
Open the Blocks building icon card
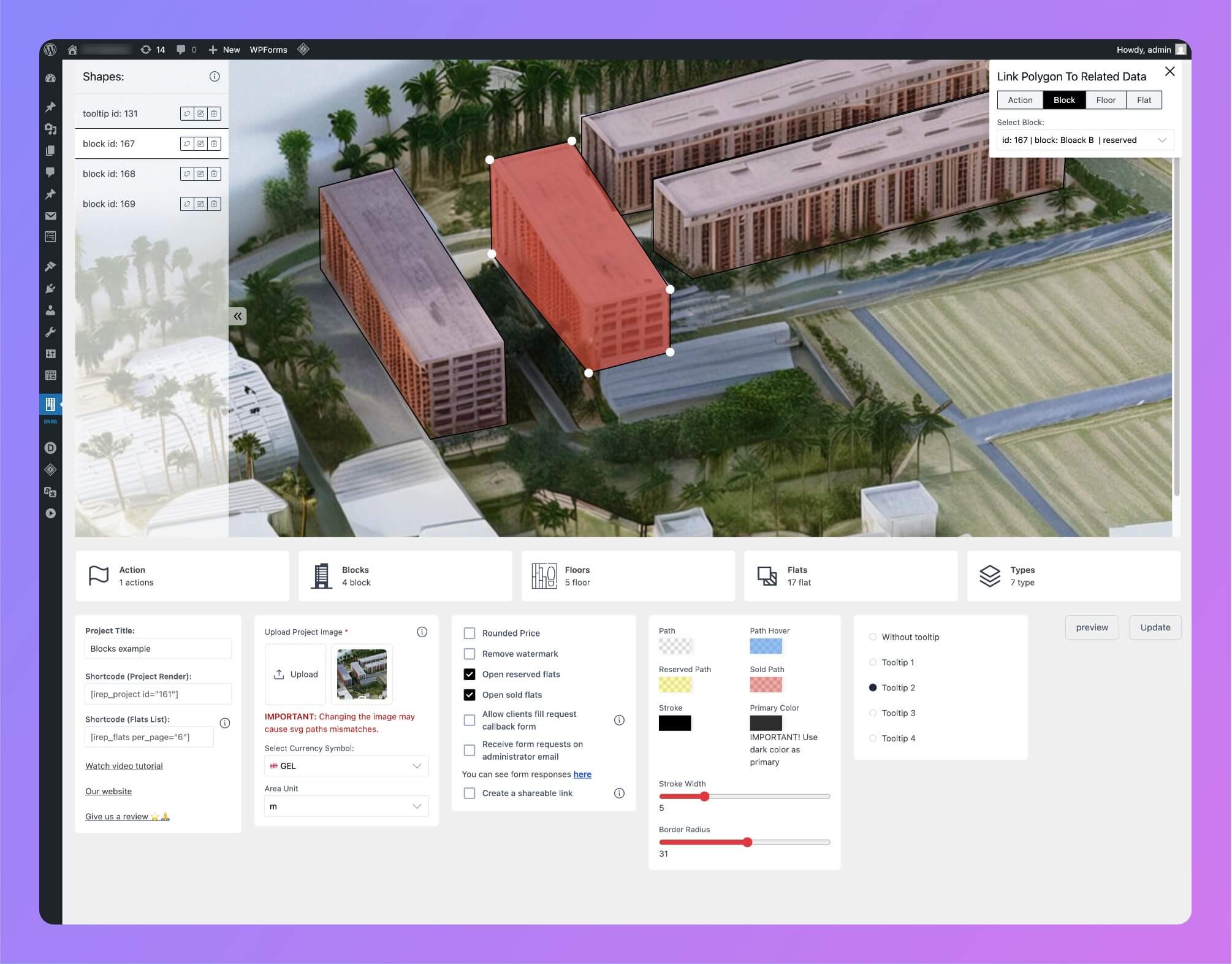coord(321,576)
